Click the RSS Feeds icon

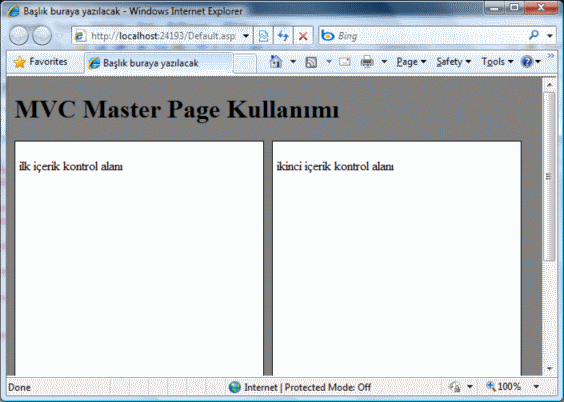pyautogui.click(x=311, y=62)
